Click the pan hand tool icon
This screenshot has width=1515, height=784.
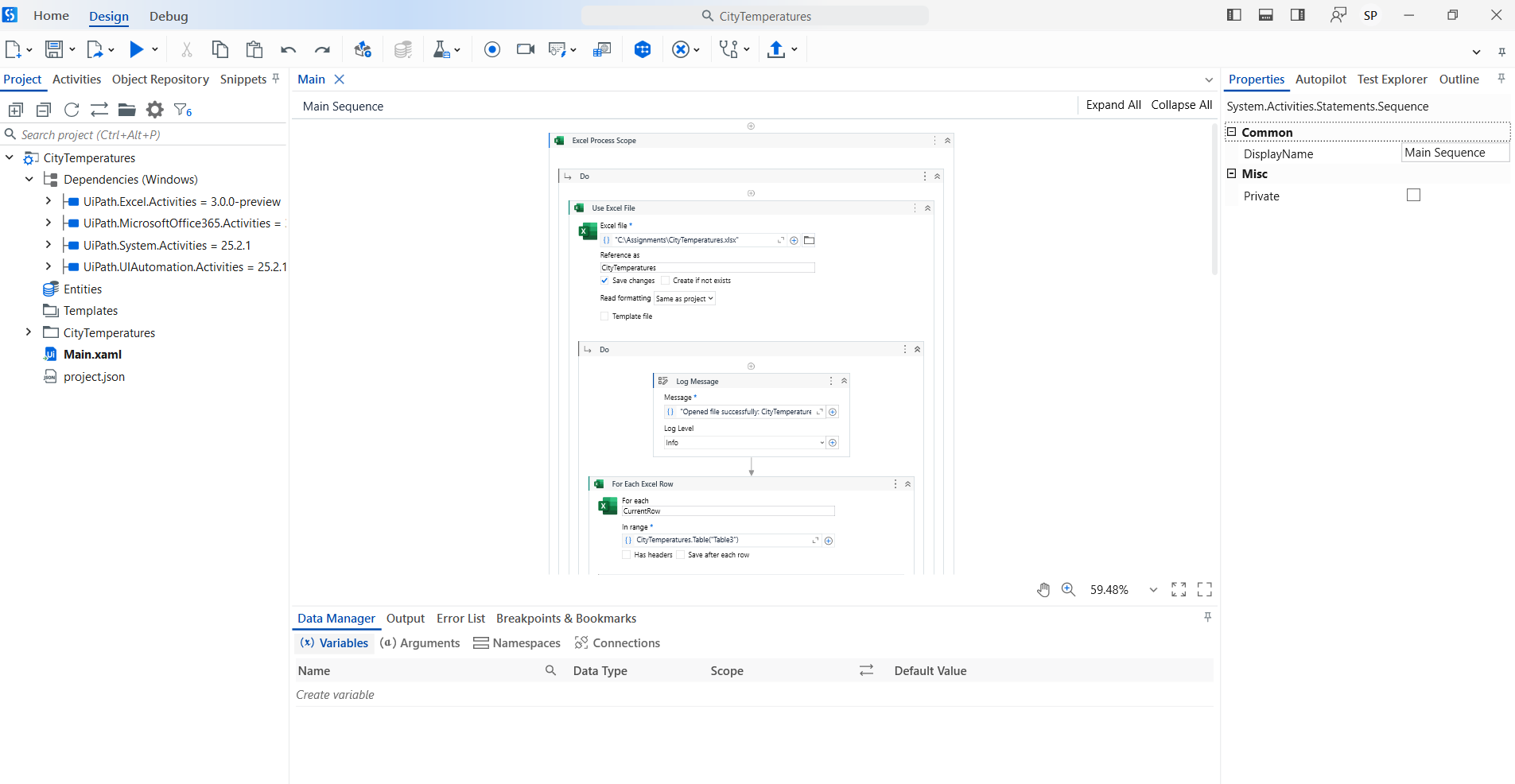tap(1043, 589)
